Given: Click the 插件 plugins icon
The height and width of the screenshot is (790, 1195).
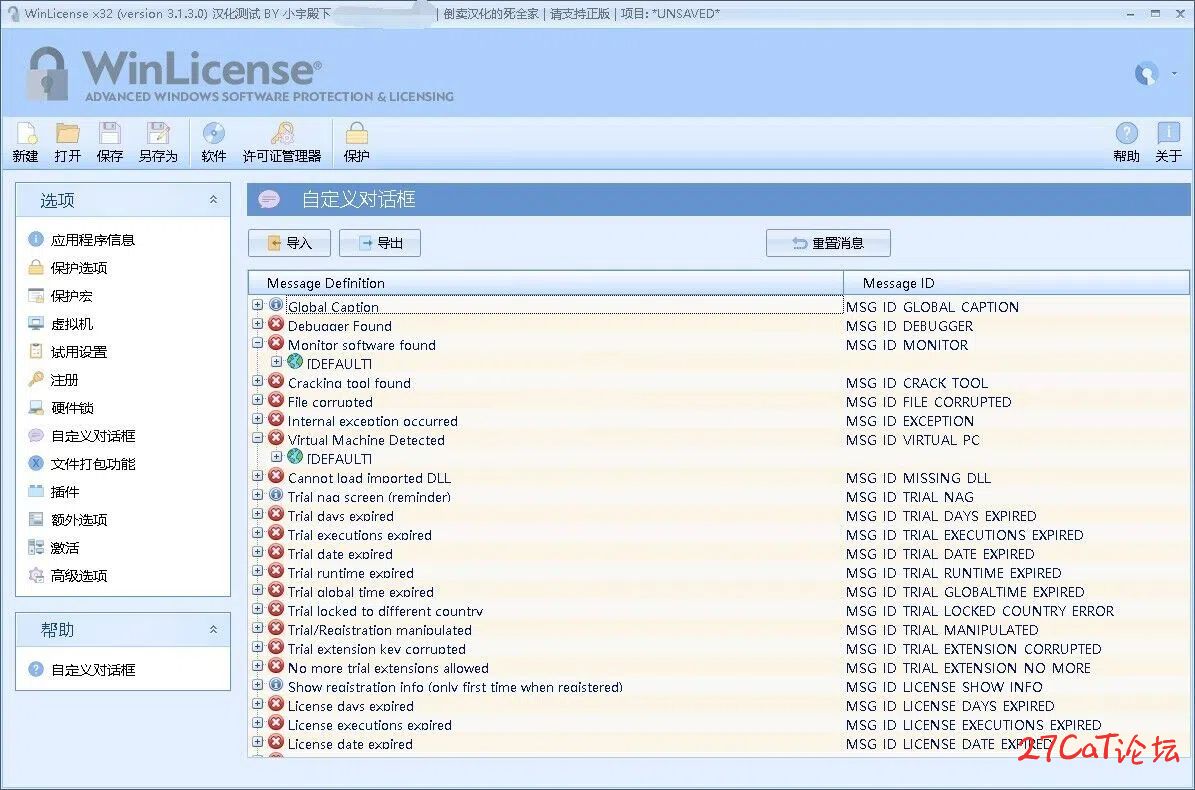Looking at the screenshot, I should 36,491.
